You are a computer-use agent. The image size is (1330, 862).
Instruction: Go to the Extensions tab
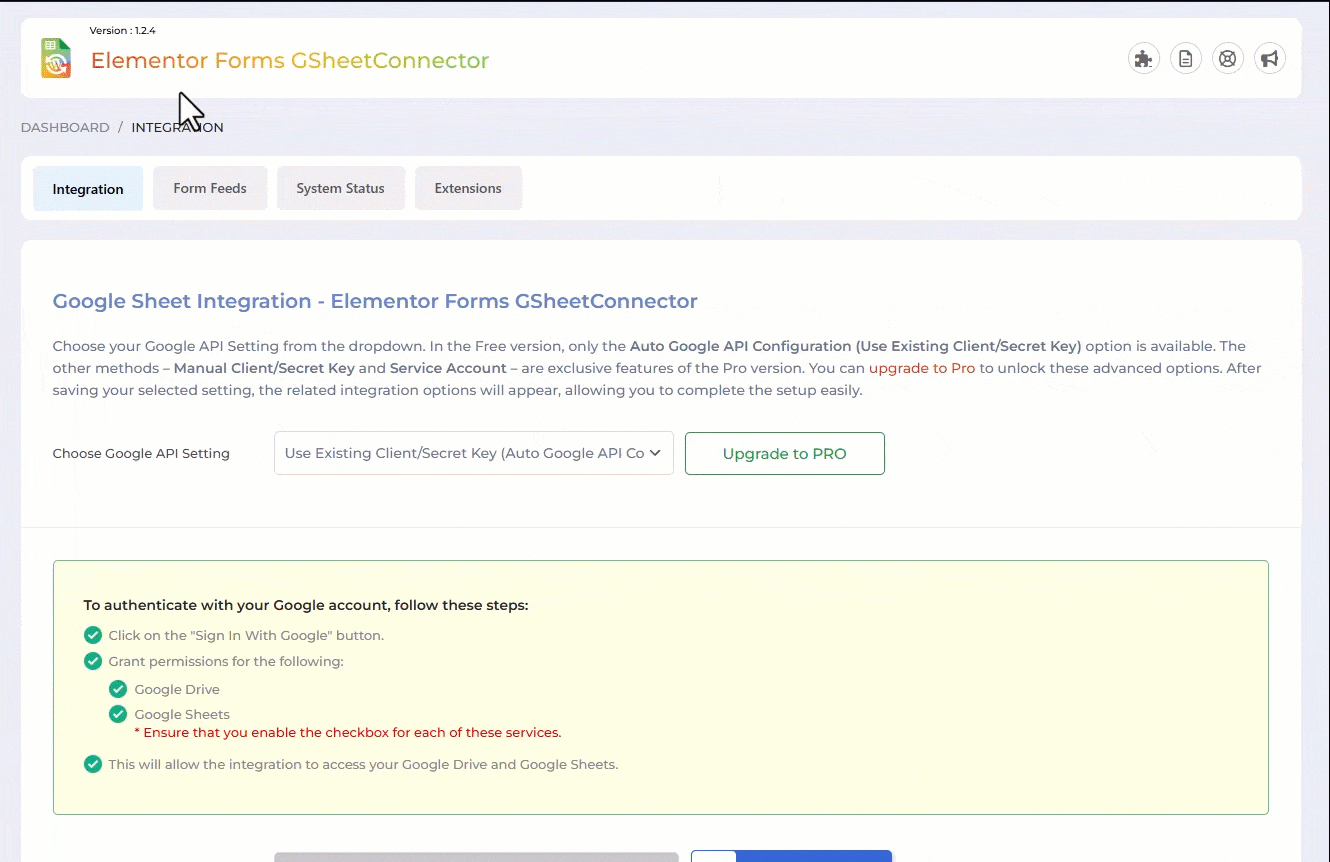(x=468, y=188)
